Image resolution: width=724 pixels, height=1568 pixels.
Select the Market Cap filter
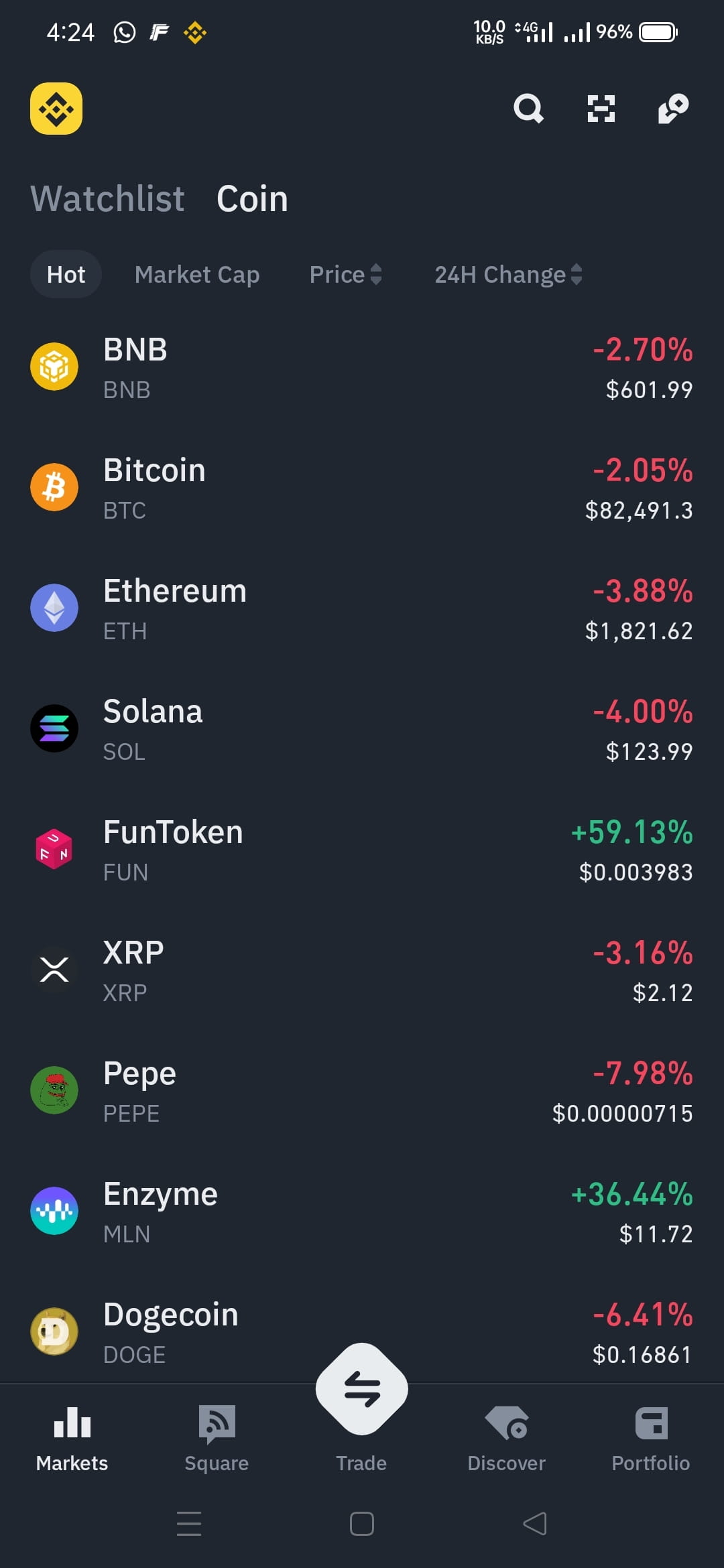coord(197,275)
